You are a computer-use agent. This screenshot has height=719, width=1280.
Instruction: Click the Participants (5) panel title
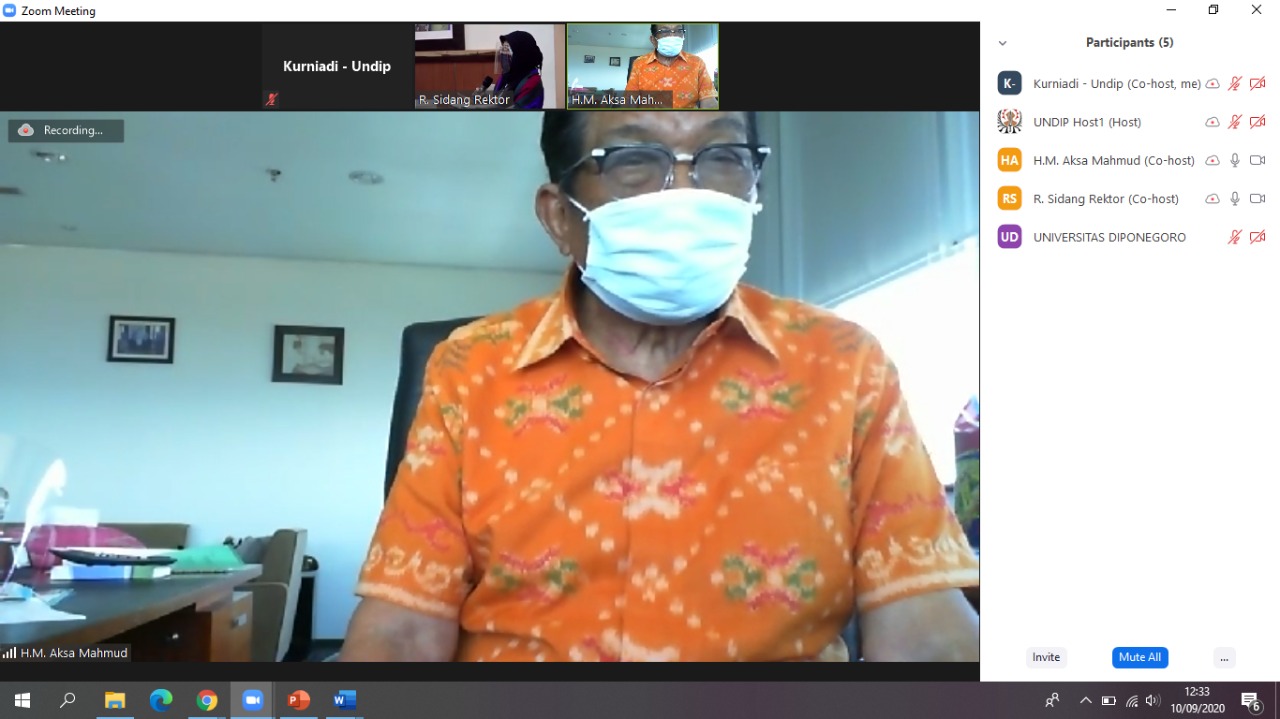1130,43
